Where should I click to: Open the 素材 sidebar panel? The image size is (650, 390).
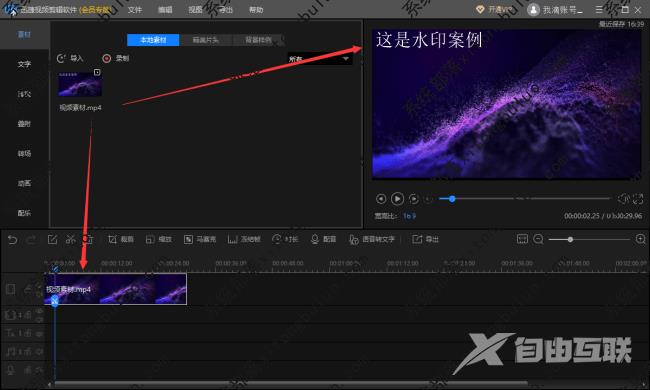coord(24,34)
